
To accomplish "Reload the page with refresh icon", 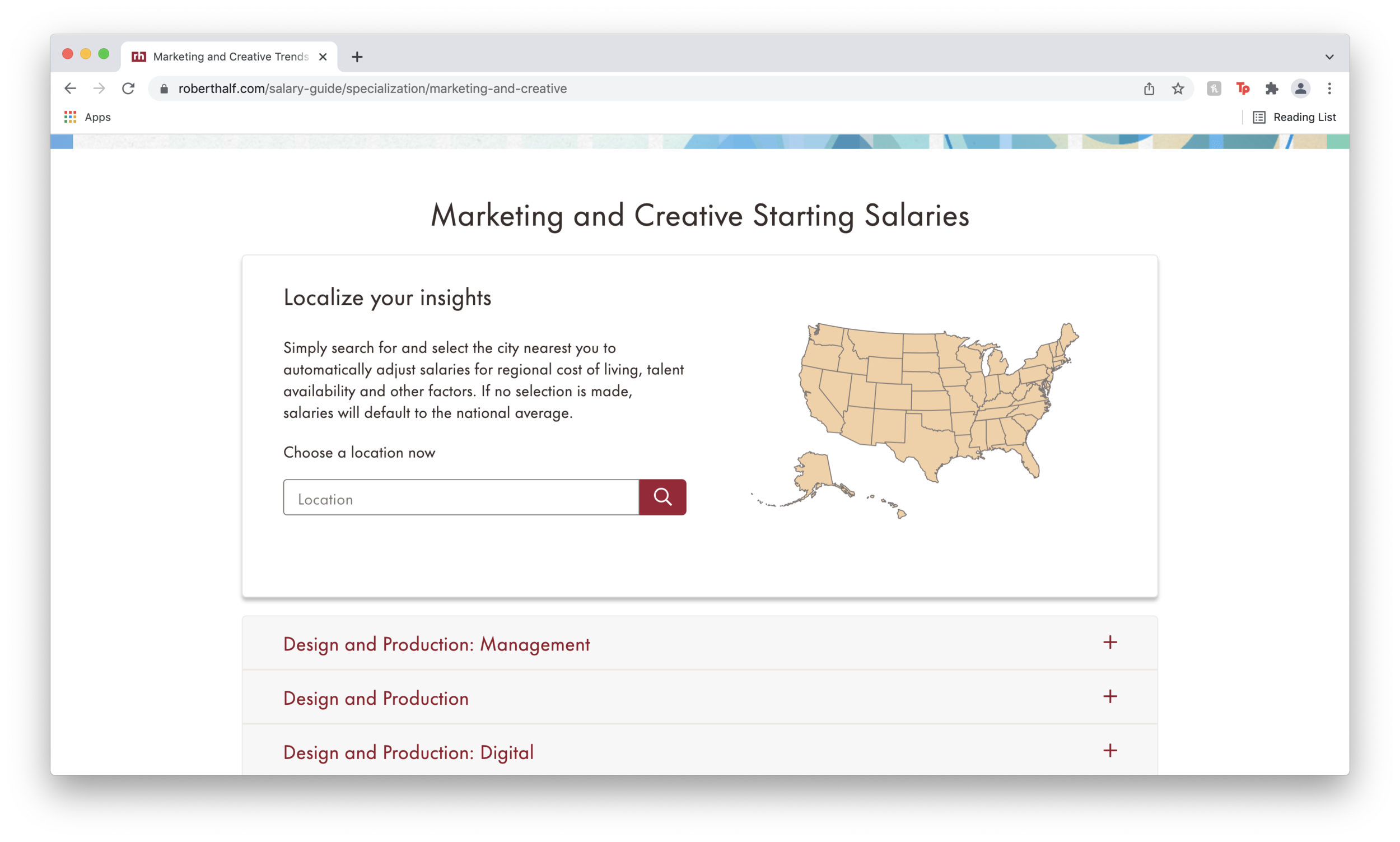I will [x=129, y=89].
